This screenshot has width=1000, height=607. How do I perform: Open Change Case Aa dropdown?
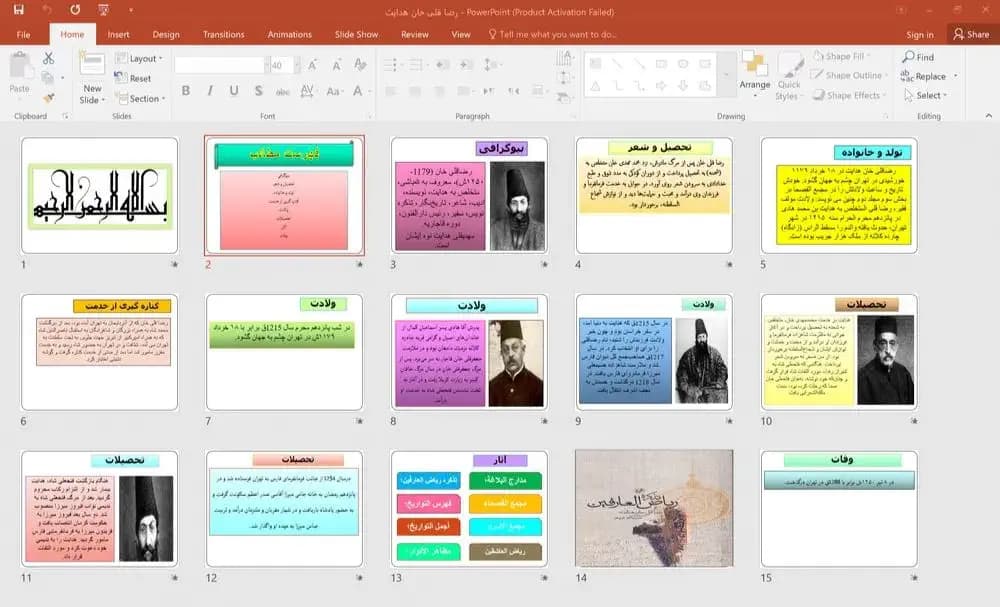pos(334,91)
